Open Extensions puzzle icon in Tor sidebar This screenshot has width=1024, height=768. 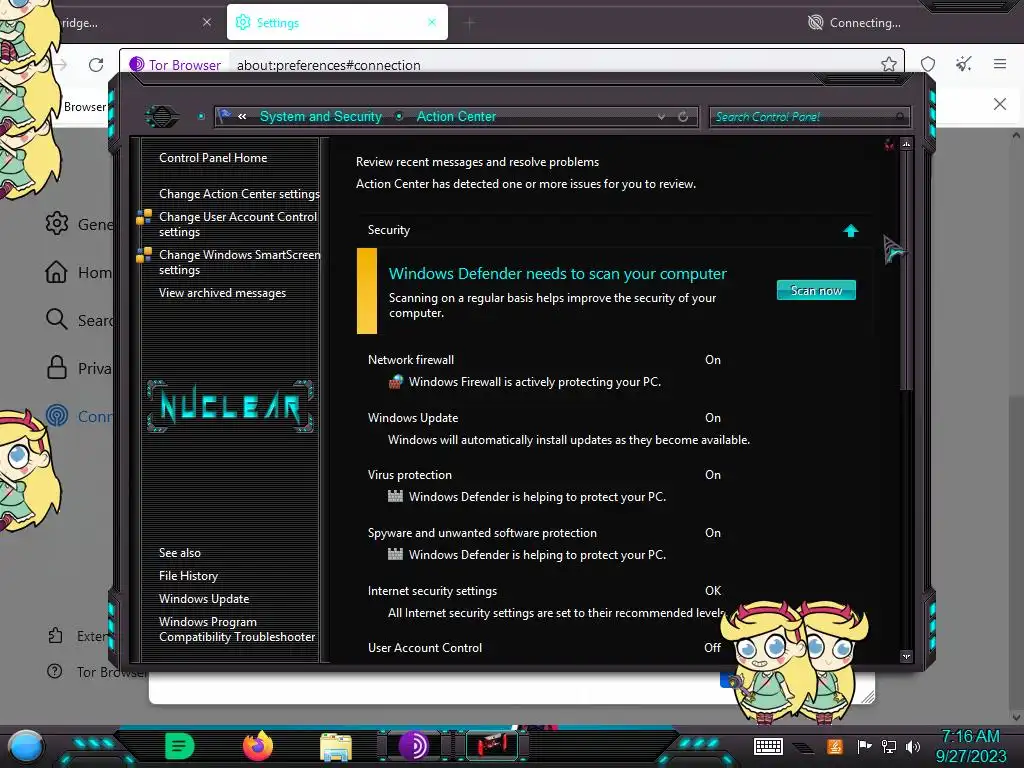pyautogui.click(x=56, y=635)
